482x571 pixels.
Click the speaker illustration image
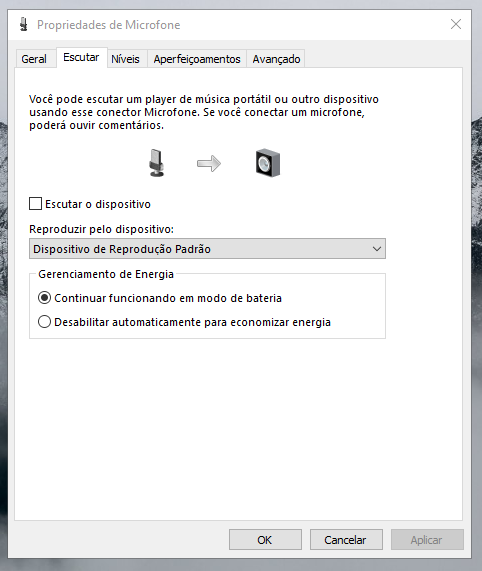(x=268, y=163)
